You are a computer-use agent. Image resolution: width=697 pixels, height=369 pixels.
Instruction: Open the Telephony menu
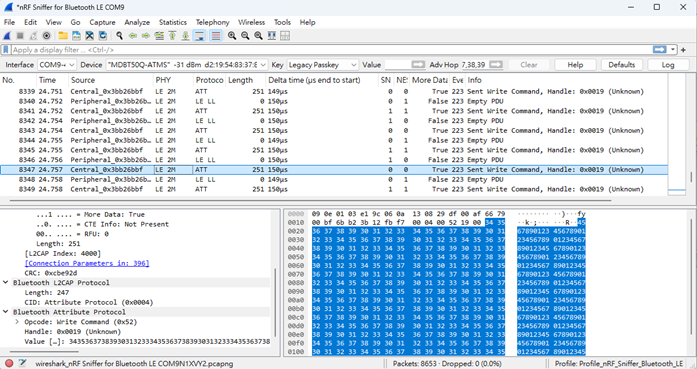pyautogui.click(x=212, y=22)
